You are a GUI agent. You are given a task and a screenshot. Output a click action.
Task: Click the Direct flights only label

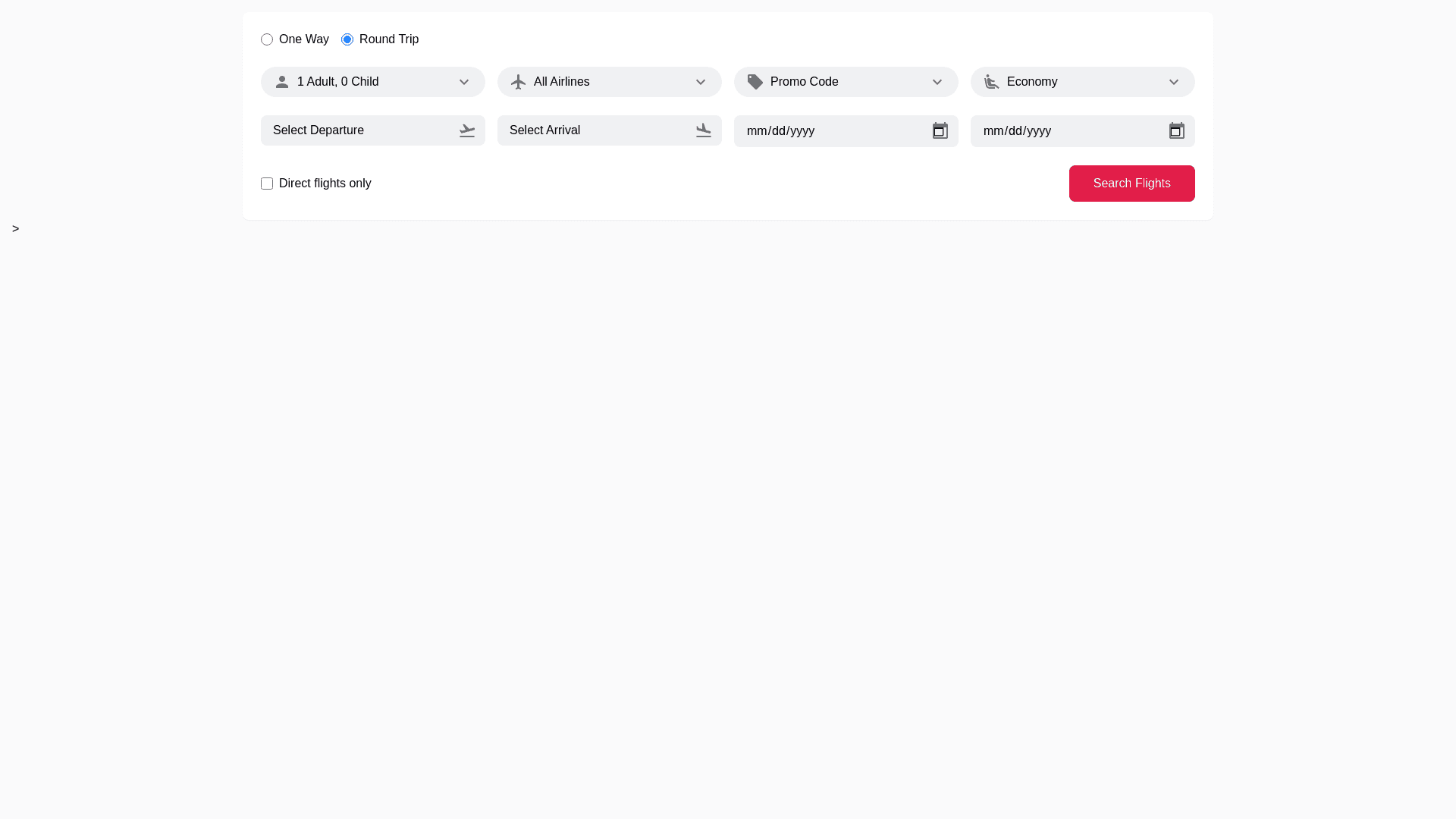coord(325,184)
